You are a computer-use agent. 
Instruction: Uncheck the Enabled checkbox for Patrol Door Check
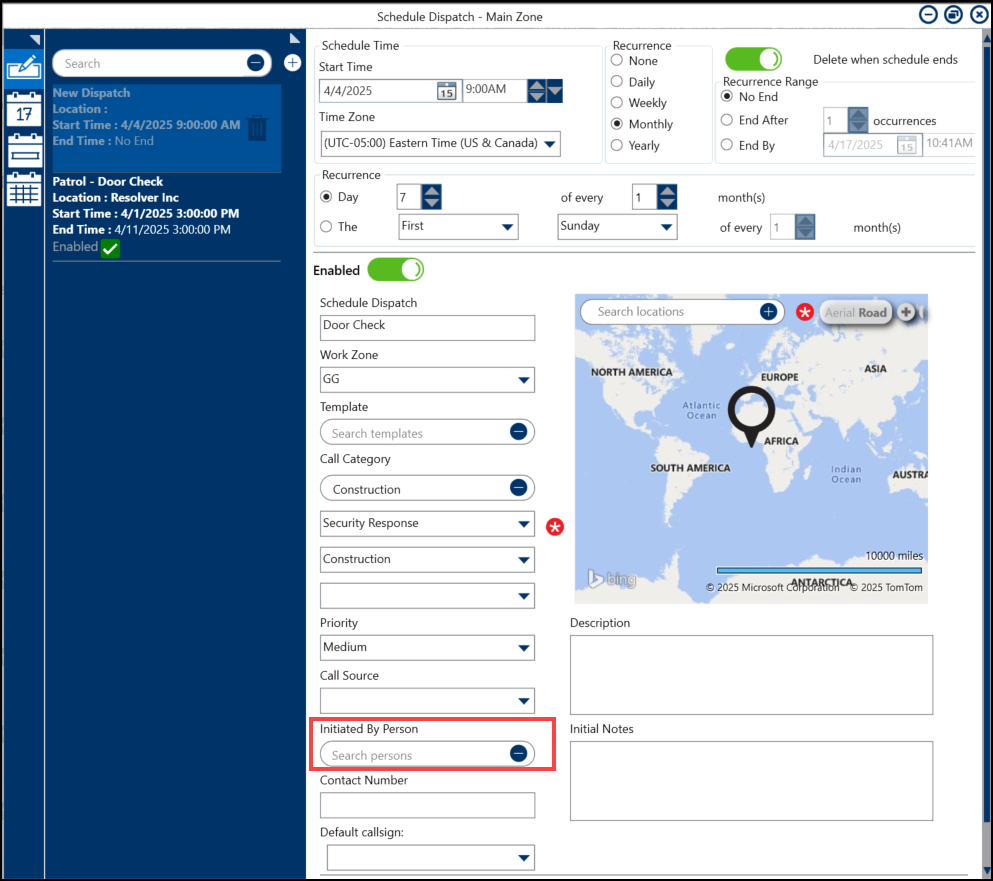(110, 248)
